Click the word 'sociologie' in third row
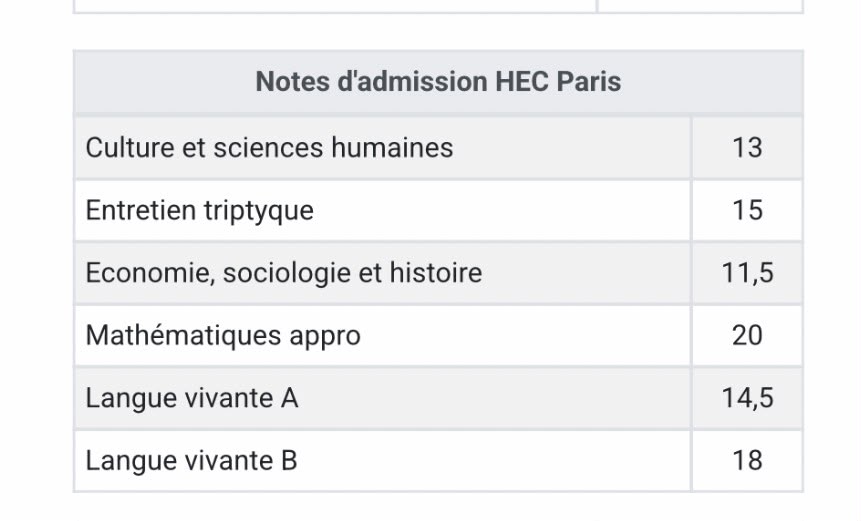The image size is (861, 521). tap(286, 273)
